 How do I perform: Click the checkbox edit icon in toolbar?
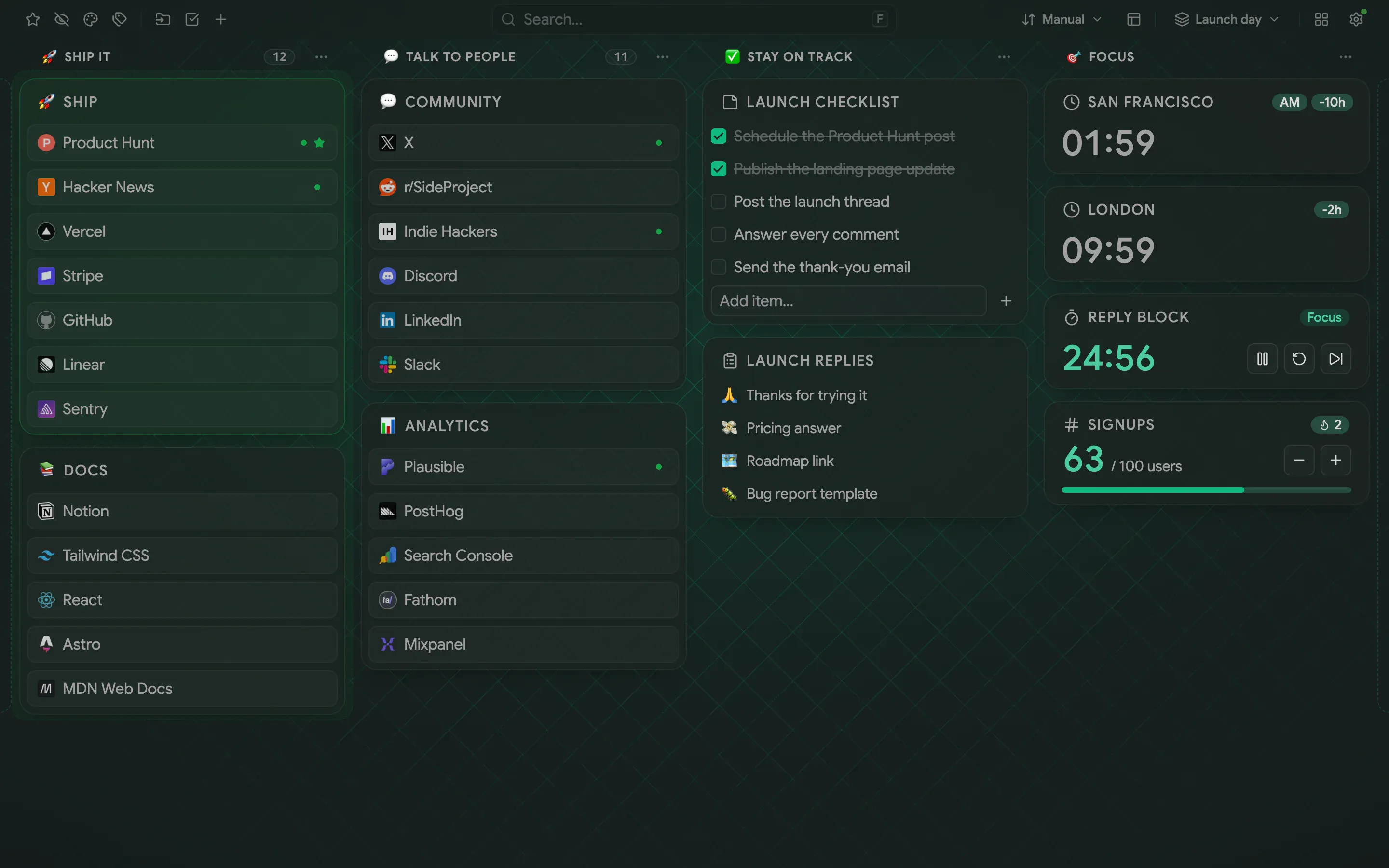pyautogui.click(x=192, y=19)
